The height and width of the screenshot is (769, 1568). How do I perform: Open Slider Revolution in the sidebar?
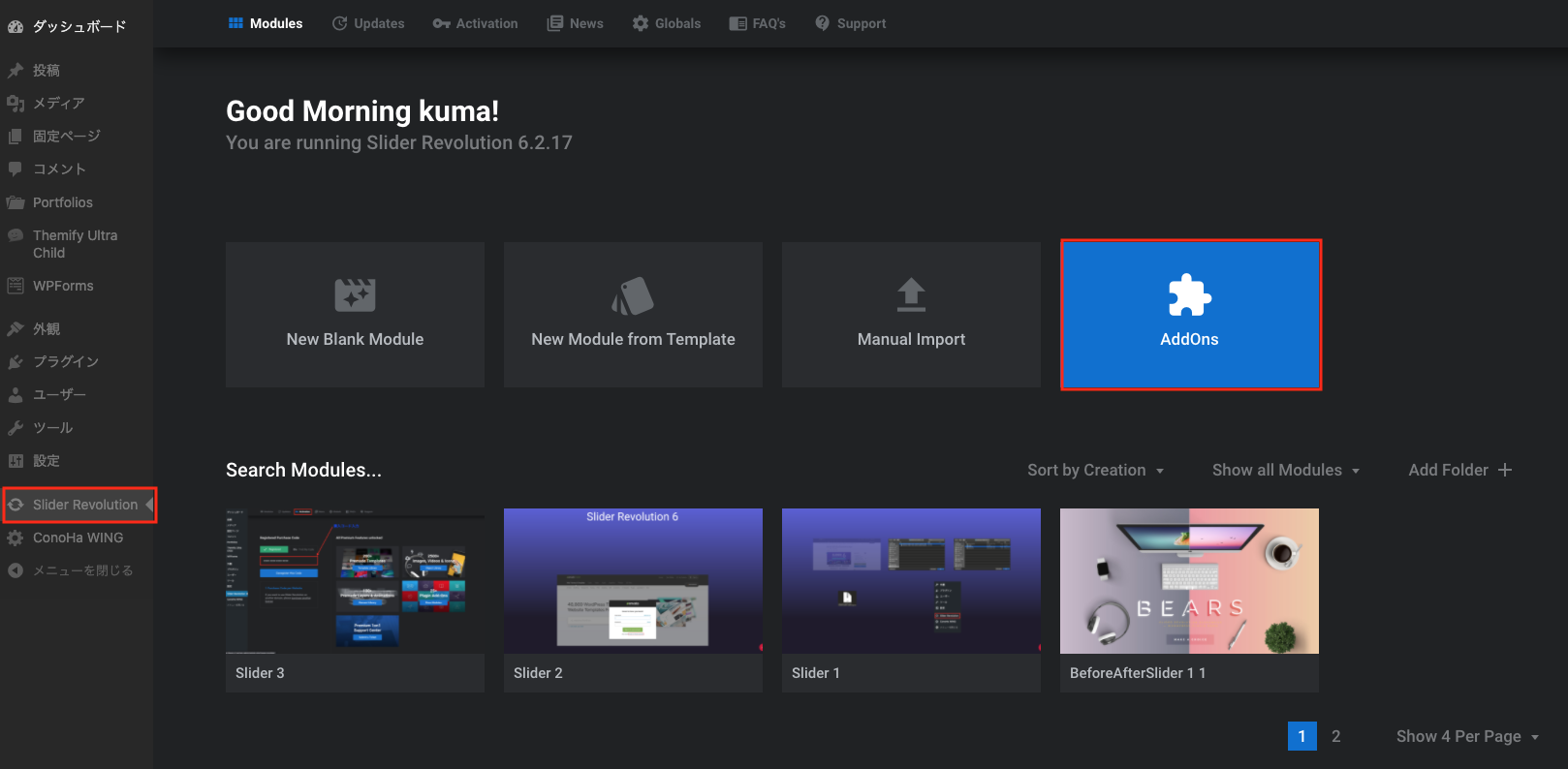pos(84,505)
